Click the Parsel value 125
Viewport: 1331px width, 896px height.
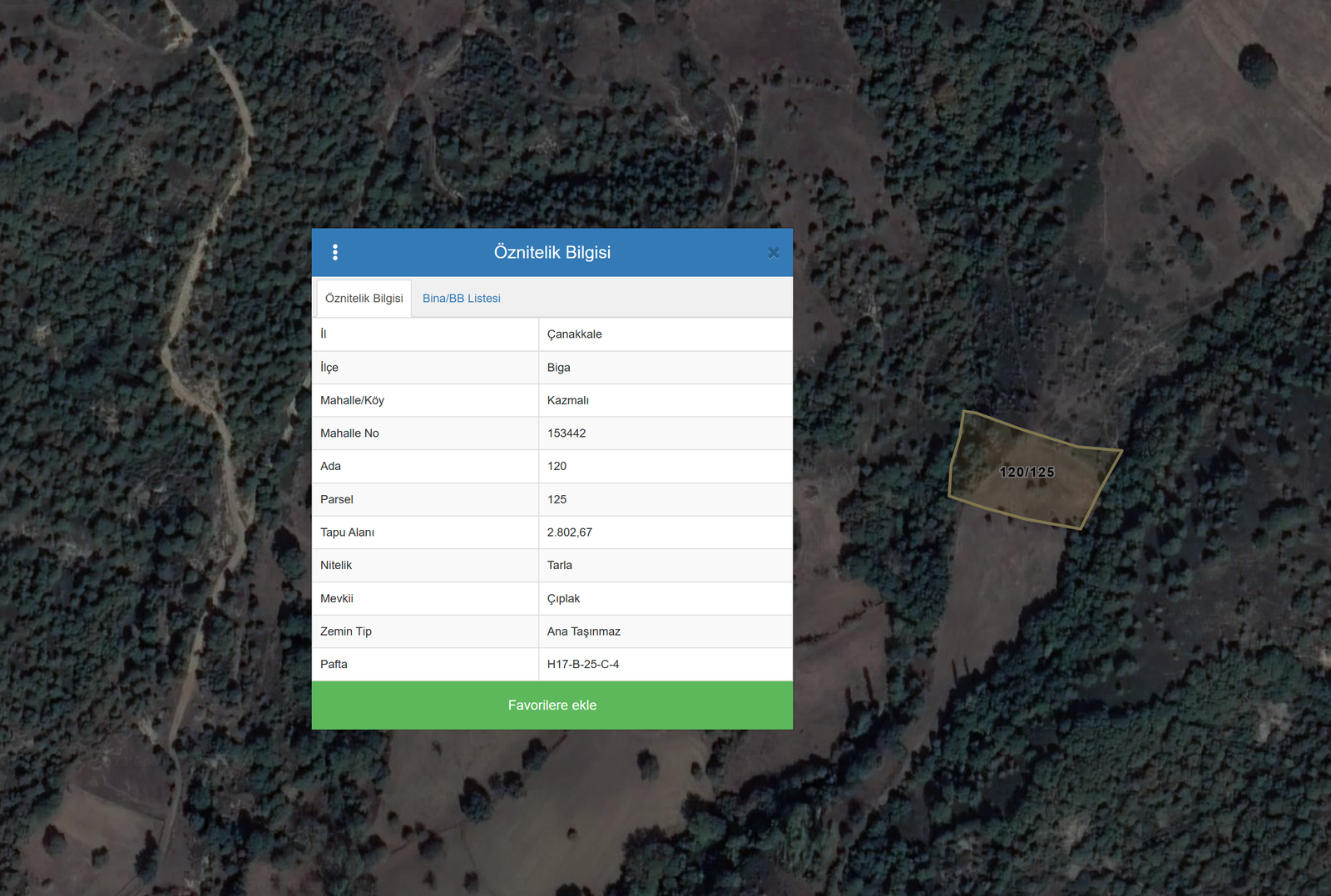(x=557, y=499)
